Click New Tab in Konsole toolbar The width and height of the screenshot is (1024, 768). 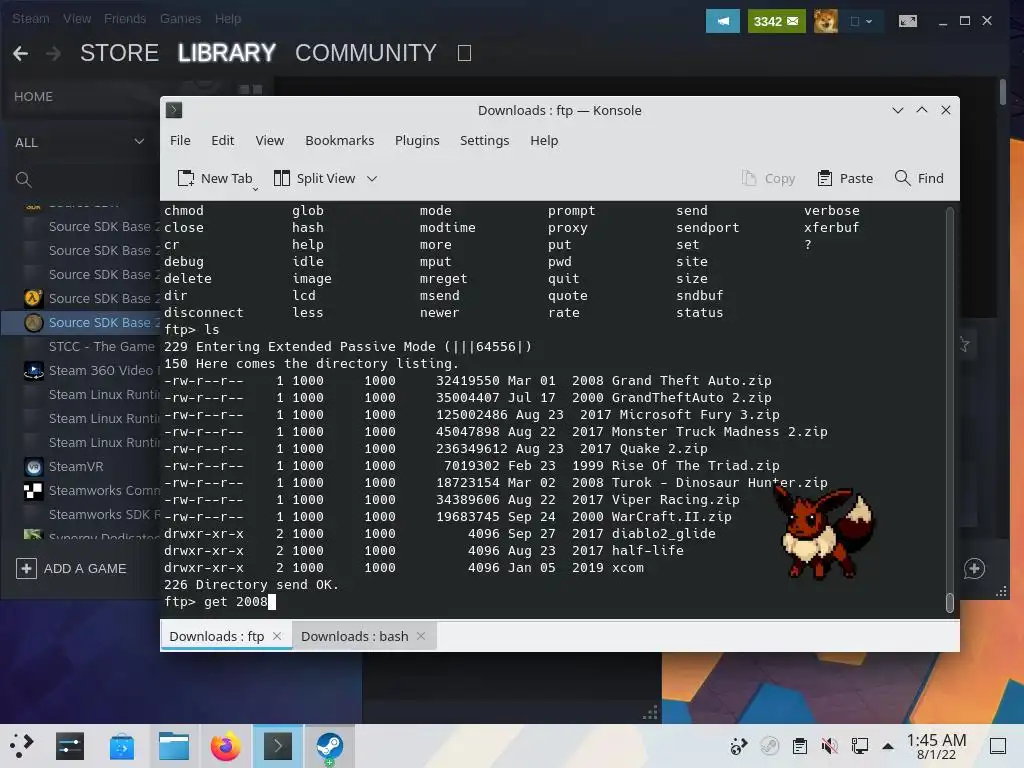pos(215,178)
